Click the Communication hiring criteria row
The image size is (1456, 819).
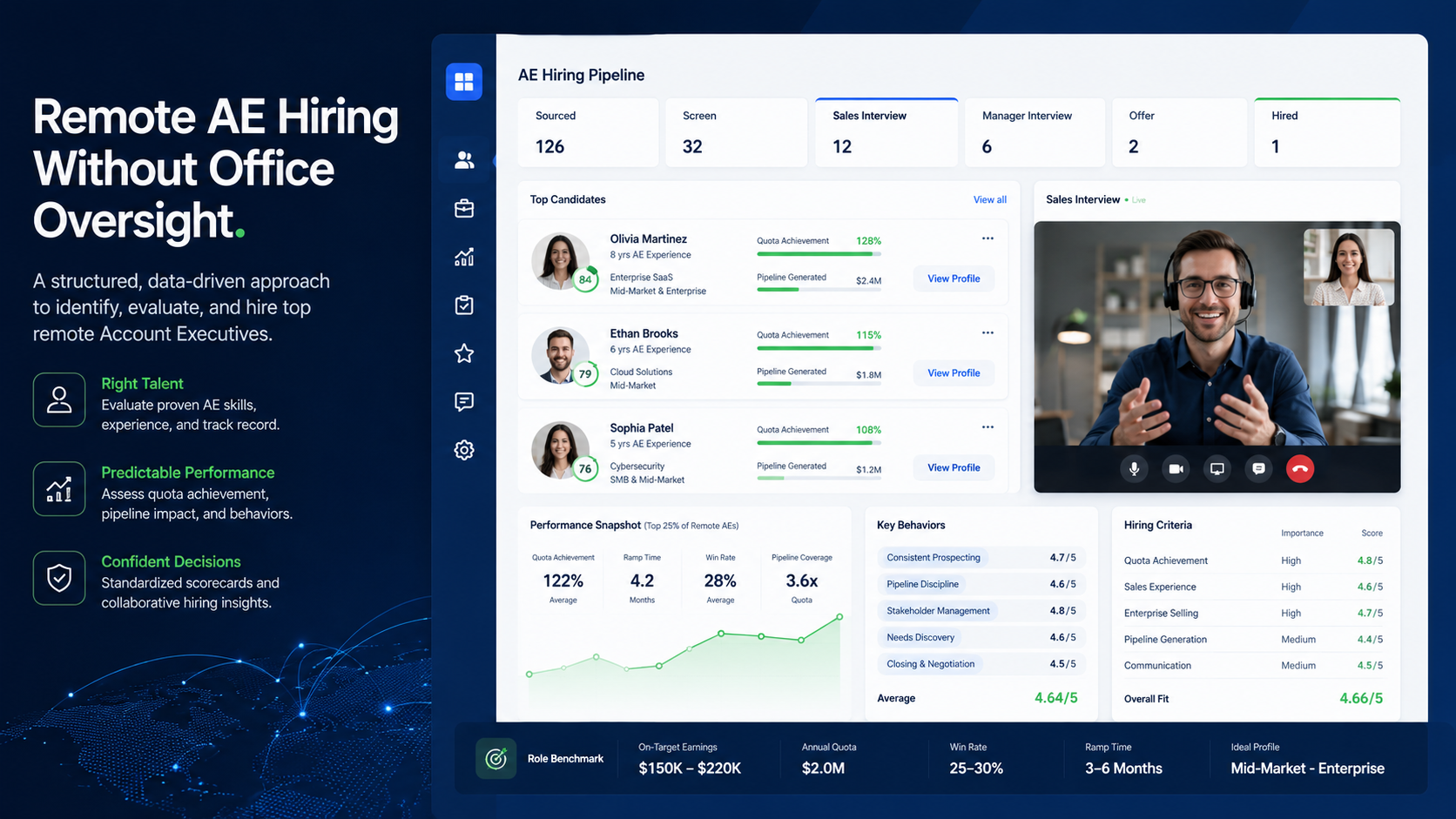pyautogui.click(x=1253, y=665)
